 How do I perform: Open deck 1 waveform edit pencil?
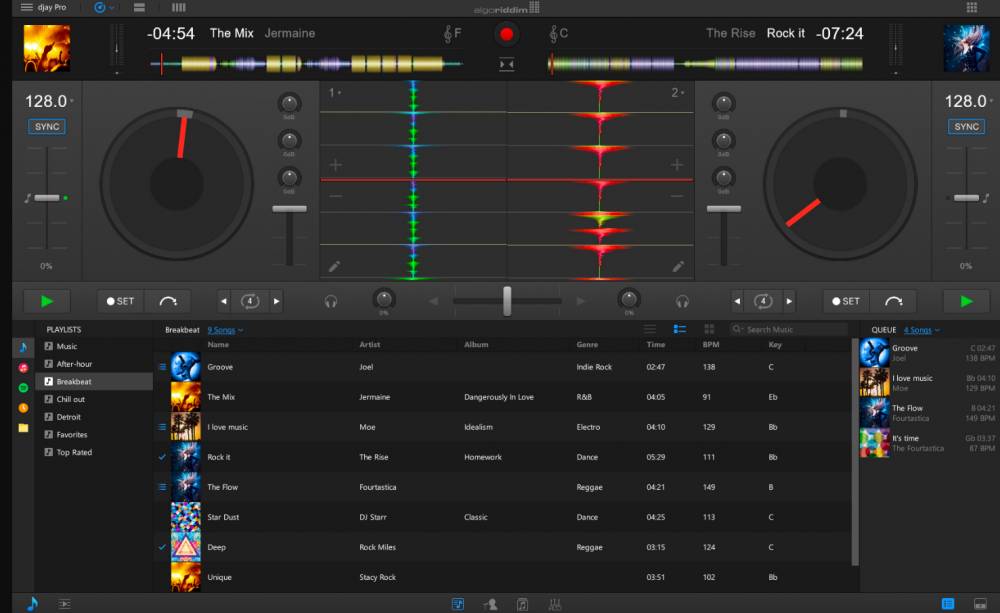point(334,267)
